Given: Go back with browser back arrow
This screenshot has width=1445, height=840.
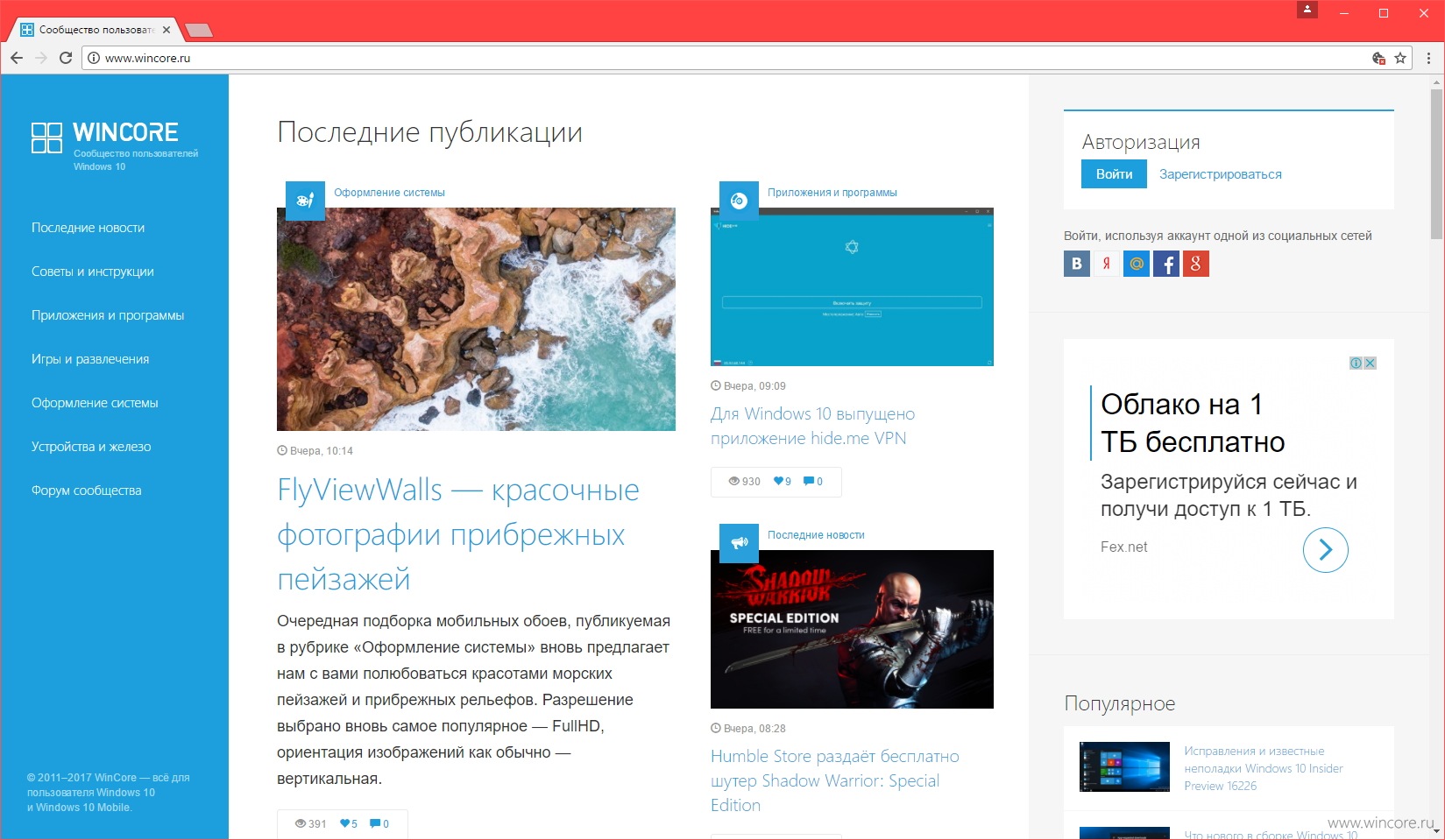Looking at the screenshot, I should tap(16, 58).
